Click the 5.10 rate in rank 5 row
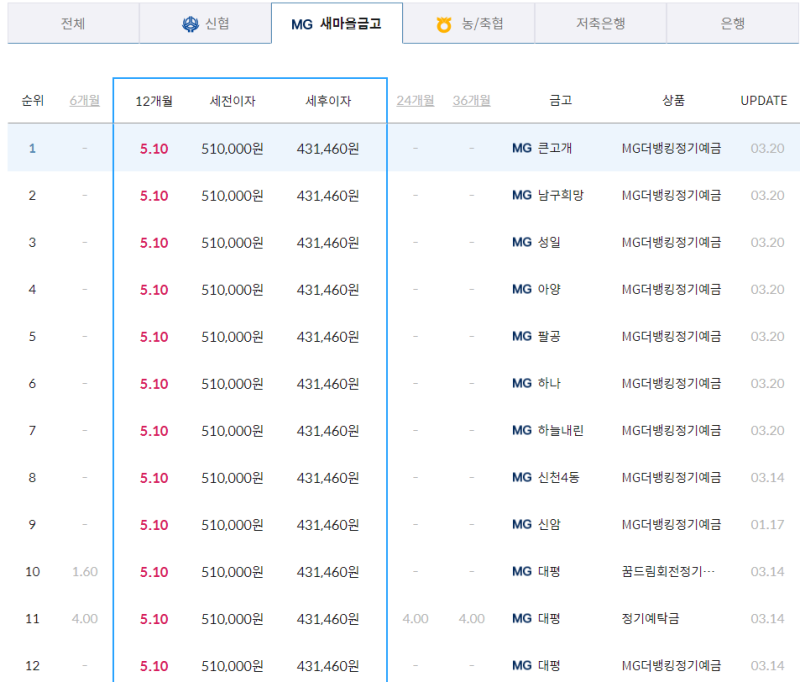800x682 pixels. pyautogui.click(x=154, y=337)
